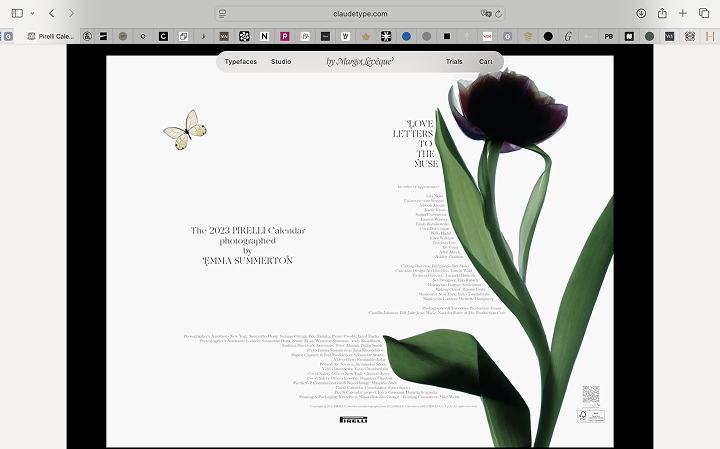Switch to the white N favicon tab
The width and height of the screenshot is (720, 449).
click(x=264, y=36)
